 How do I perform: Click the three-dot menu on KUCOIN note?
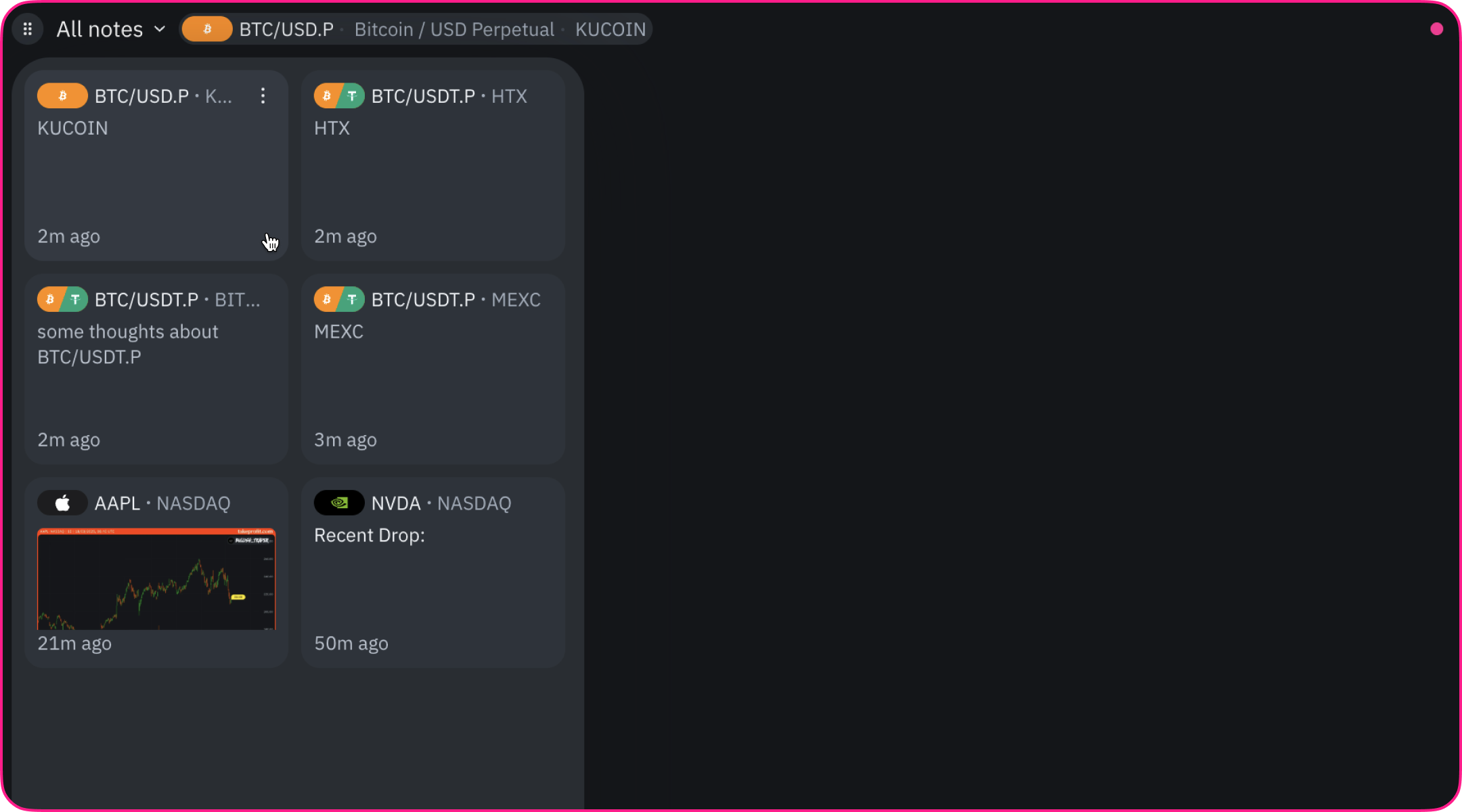tap(263, 96)
